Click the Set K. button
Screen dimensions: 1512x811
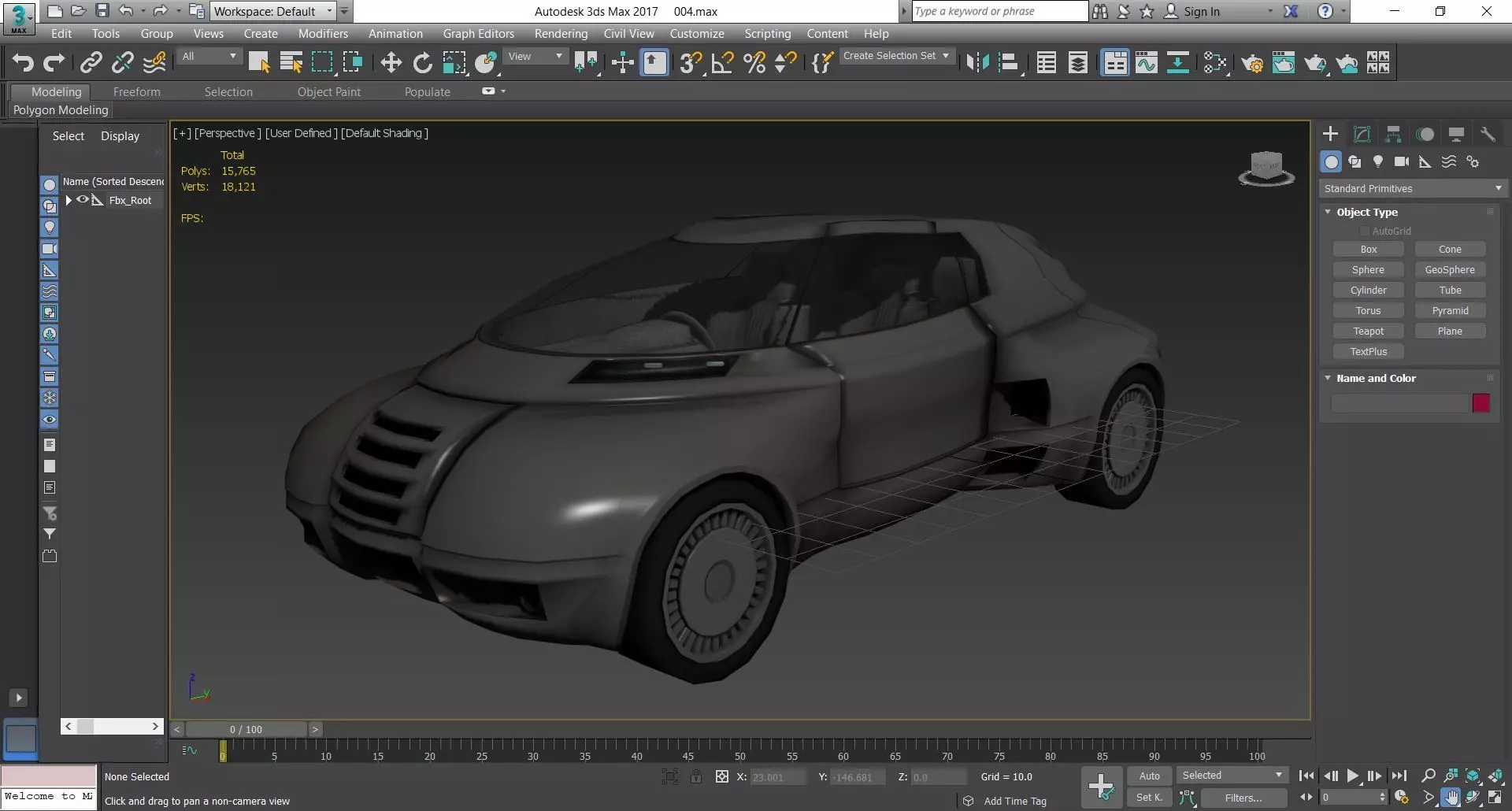1149,798
